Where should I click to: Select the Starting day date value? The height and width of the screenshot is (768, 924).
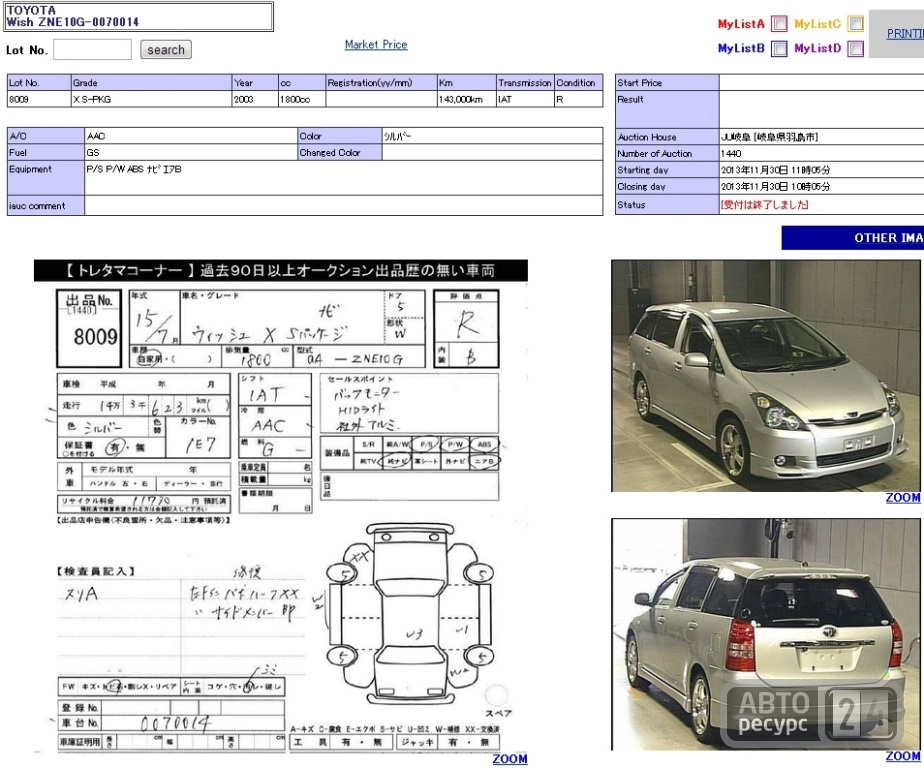[x=776, y=170]
